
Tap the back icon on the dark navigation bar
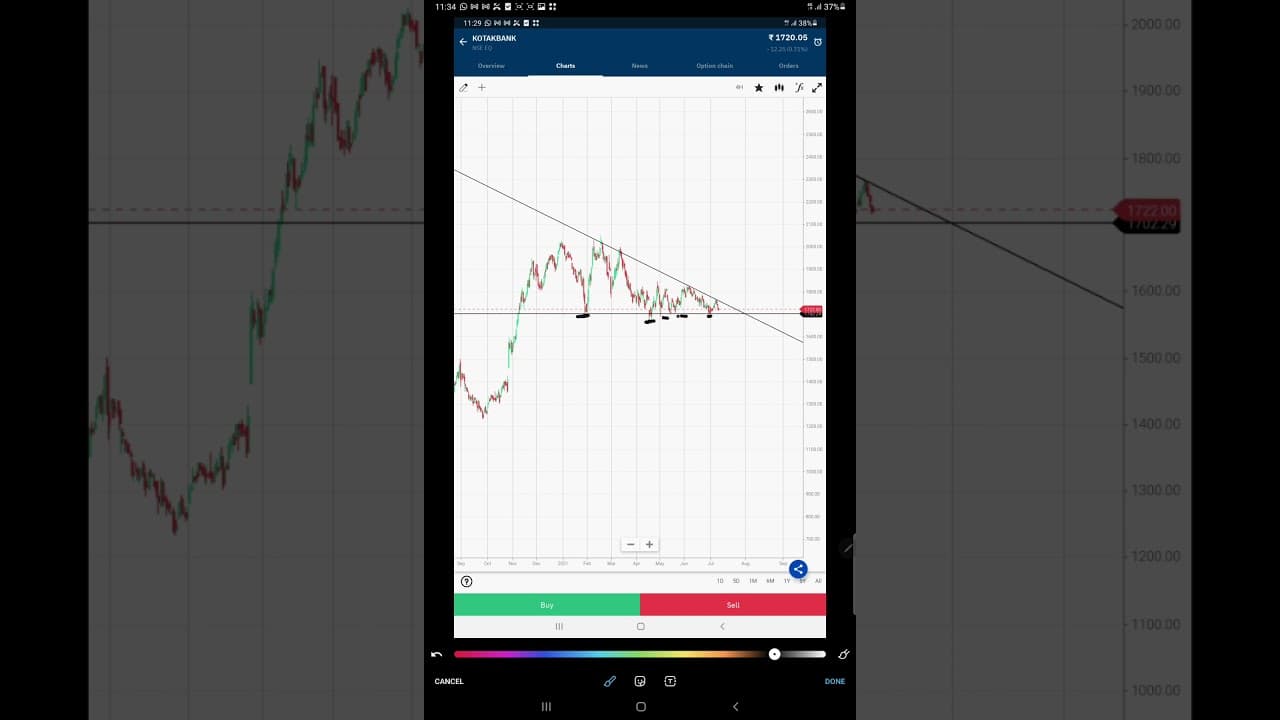735,706
